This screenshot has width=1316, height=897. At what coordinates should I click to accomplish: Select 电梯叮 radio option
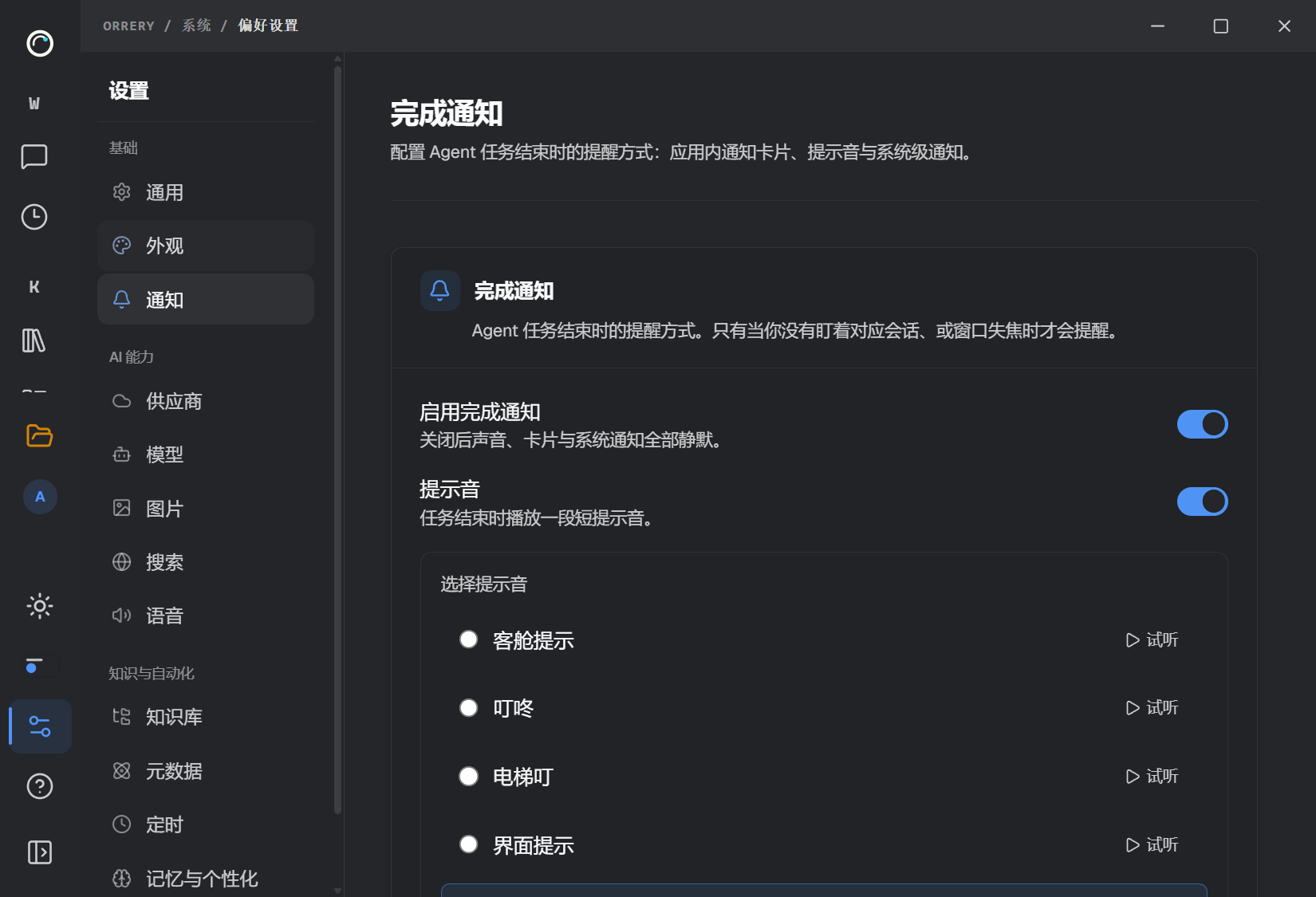pos(469,776)
